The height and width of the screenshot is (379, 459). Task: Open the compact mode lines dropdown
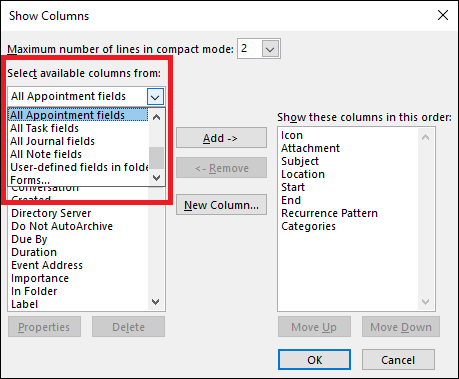(270, 49)
